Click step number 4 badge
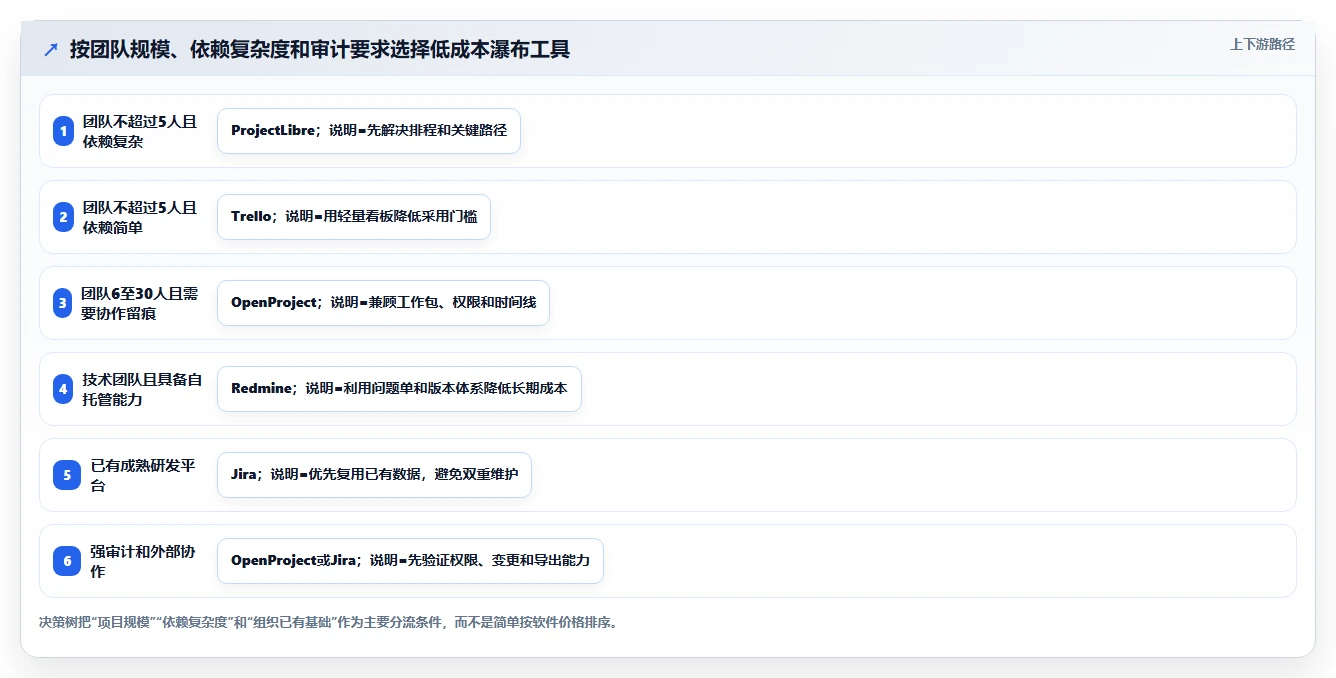 (64, 389)
